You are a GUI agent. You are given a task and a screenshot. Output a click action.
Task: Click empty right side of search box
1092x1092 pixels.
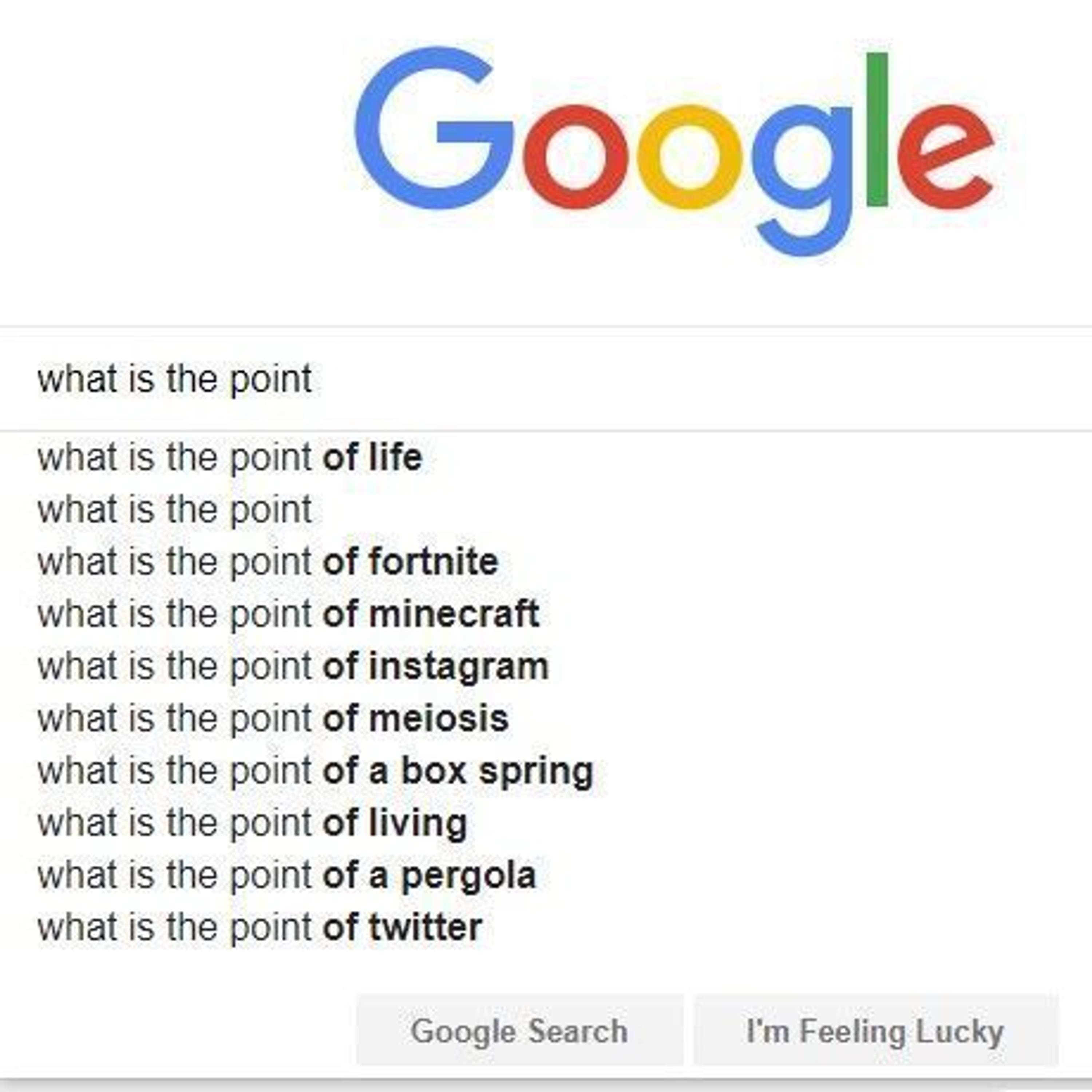[x=735, y=379]
